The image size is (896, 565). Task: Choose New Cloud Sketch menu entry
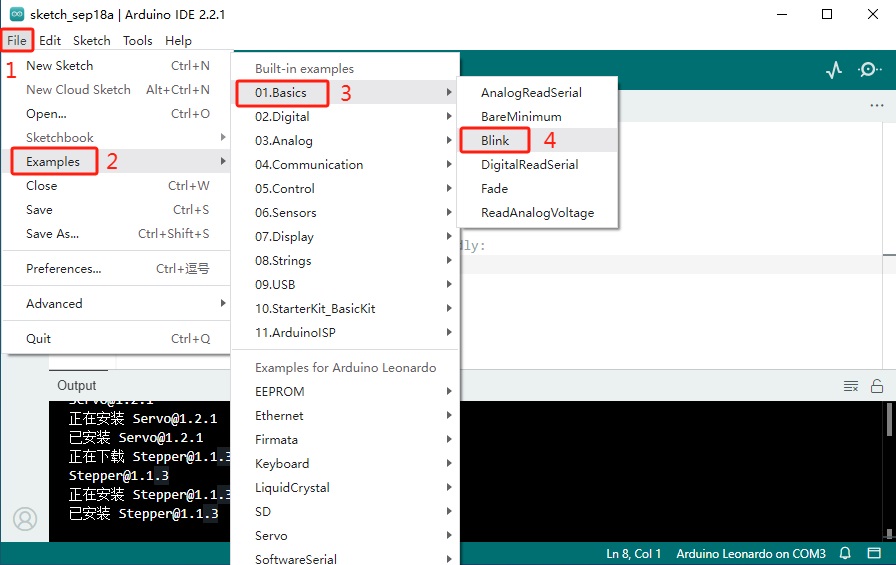[117, 90]
